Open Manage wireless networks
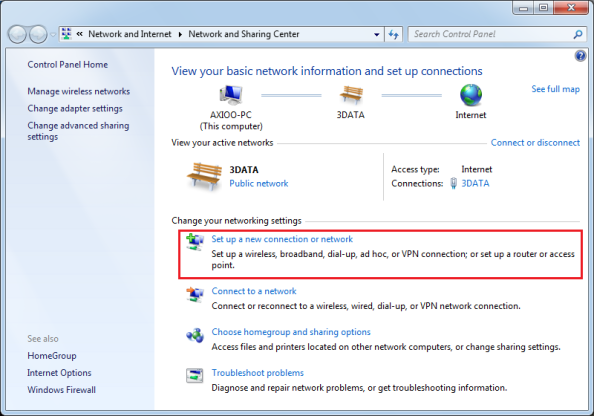The height and width of the screenshot is (416, 594). [78, 91]
